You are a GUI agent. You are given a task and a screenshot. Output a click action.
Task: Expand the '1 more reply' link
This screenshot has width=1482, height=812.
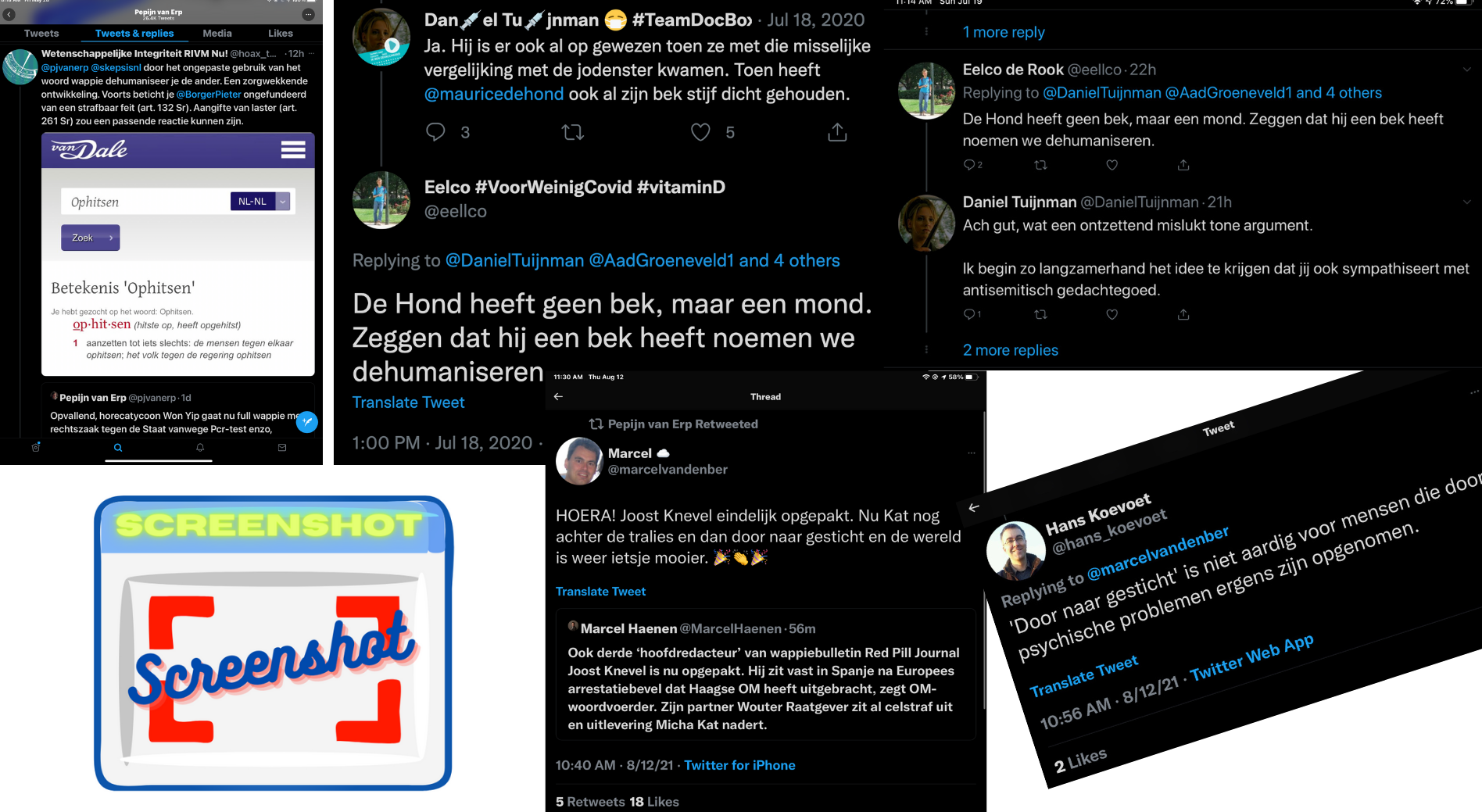pos(1004,32)
